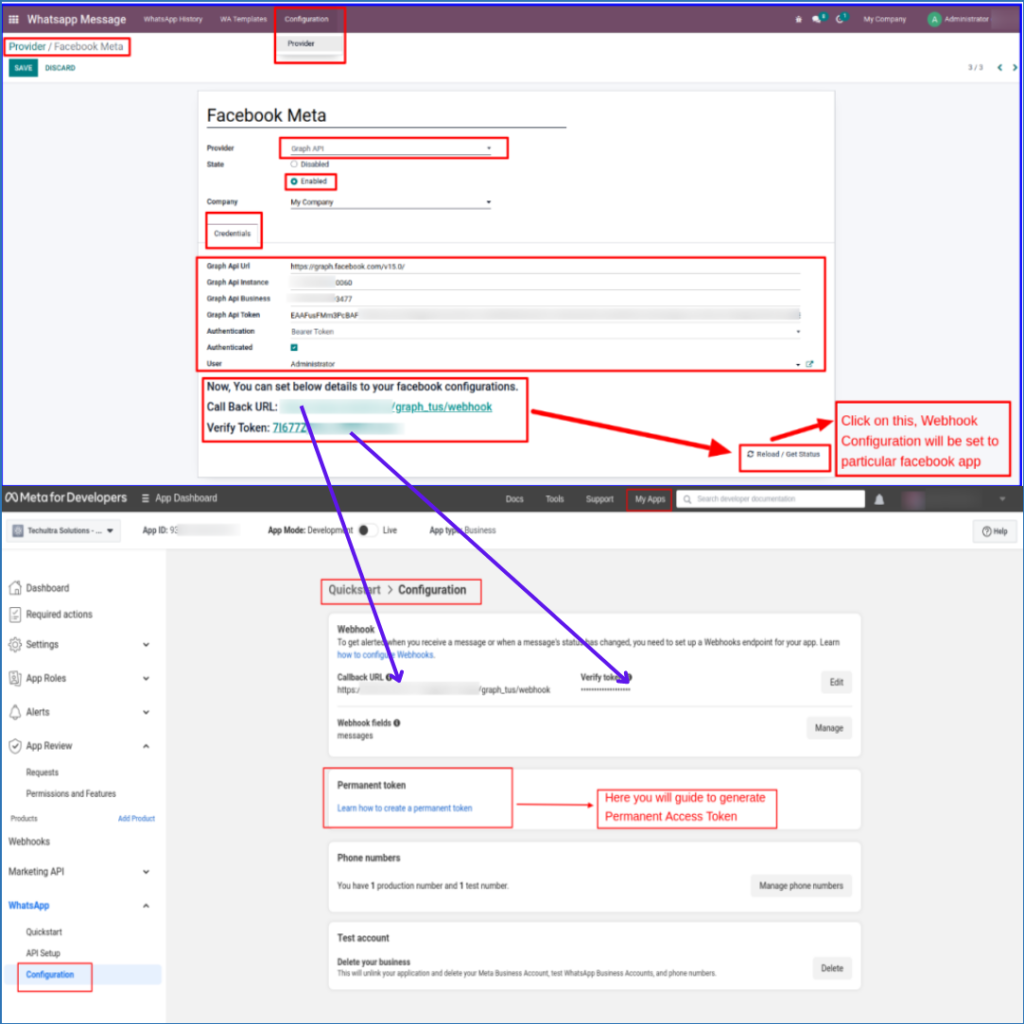This screenshot has height=1024, width=1024.
Task: Go to next record with pager arrow
Action: 1014,67
